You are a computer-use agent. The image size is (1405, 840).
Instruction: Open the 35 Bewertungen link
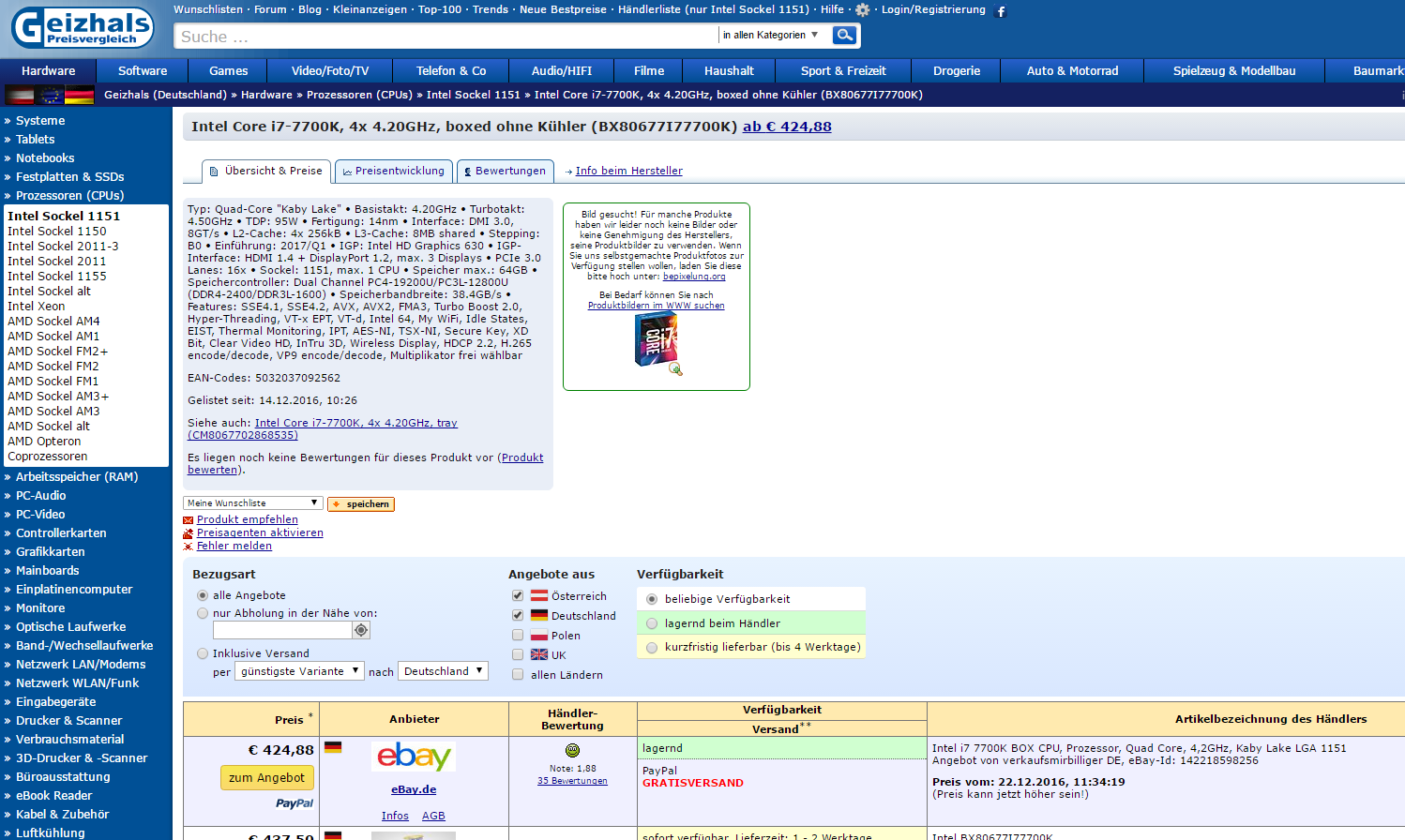tap(572, 780)
